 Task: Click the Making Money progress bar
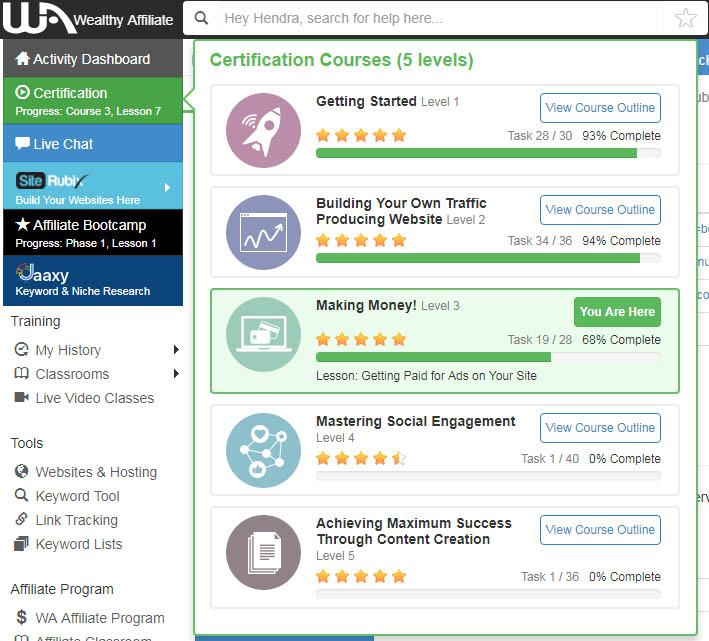pyautogui.click(x=488, y=357)
